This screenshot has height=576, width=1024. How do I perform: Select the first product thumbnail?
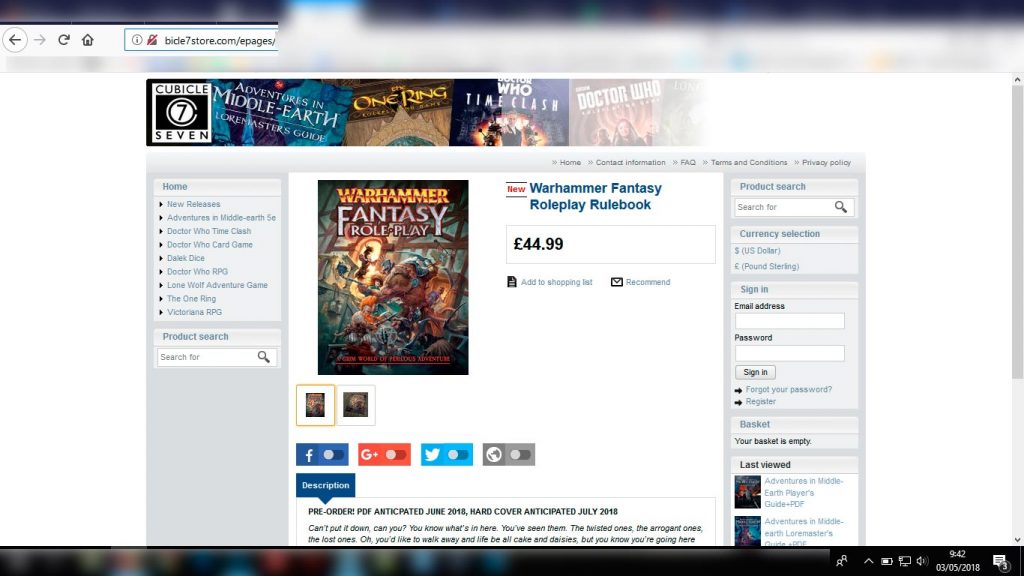[x=315, y=405]
